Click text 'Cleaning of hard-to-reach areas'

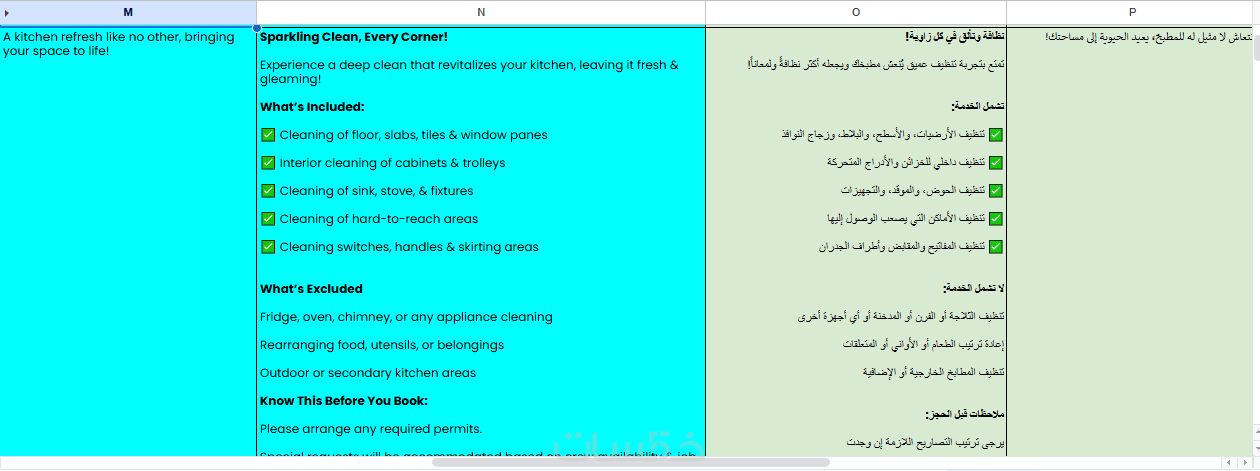click(378, 219)
